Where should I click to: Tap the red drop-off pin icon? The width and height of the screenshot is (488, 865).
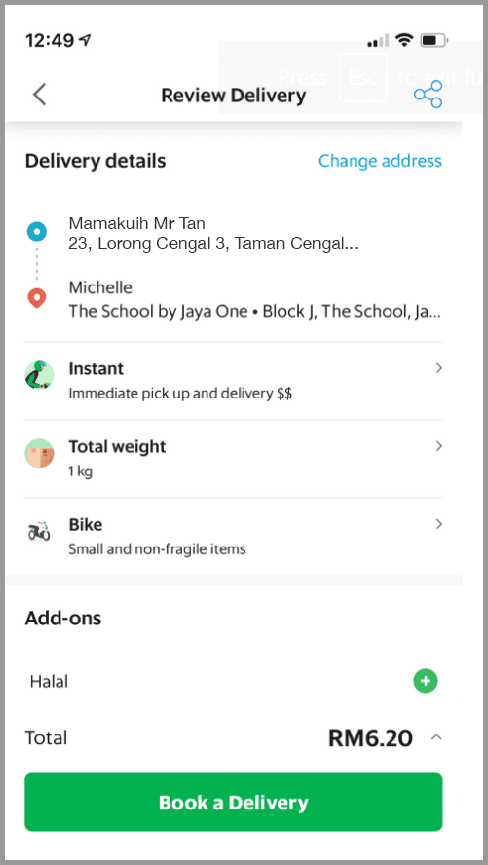(37, 298)
